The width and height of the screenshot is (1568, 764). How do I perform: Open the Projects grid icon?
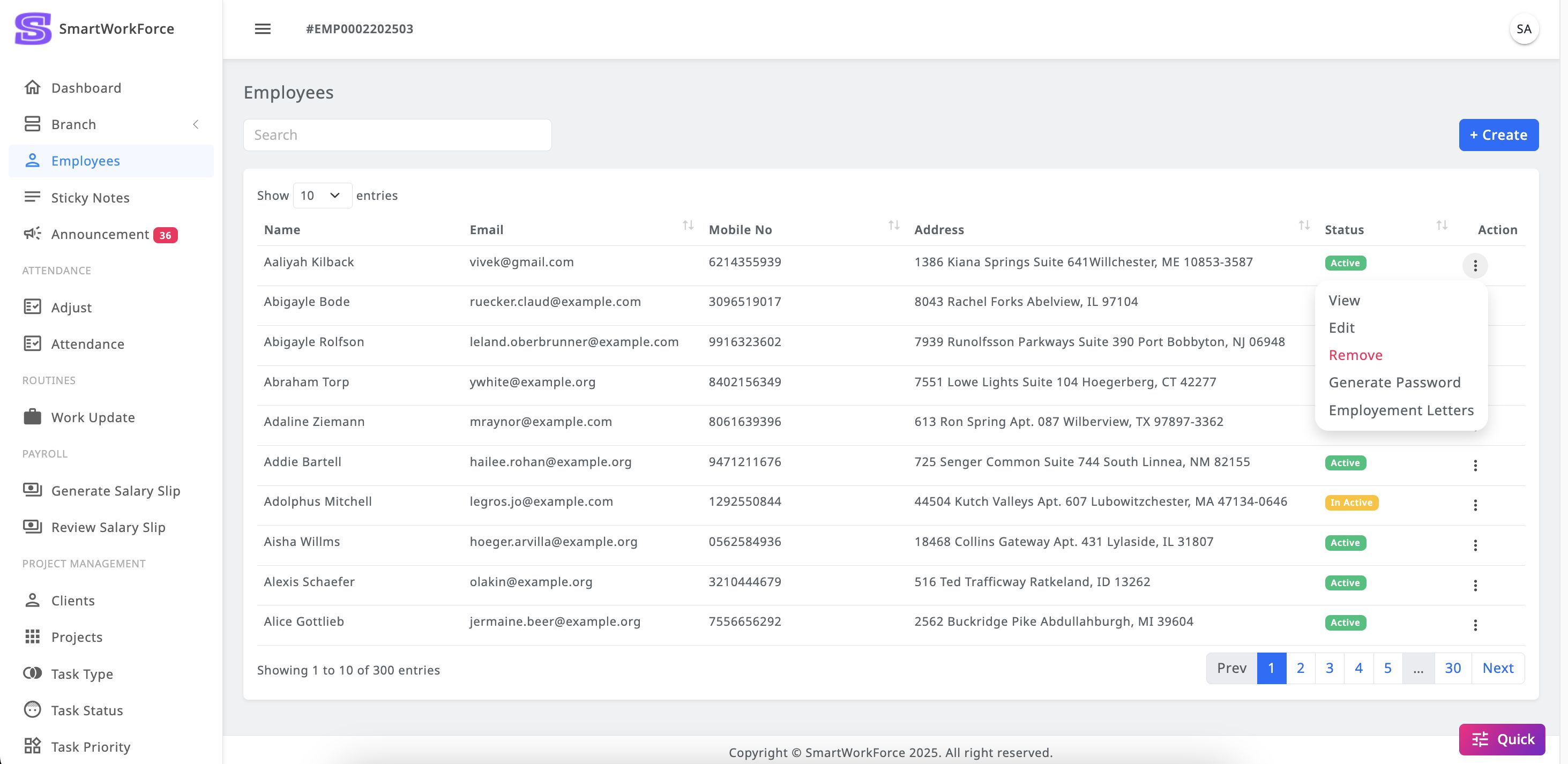point(32,637)
